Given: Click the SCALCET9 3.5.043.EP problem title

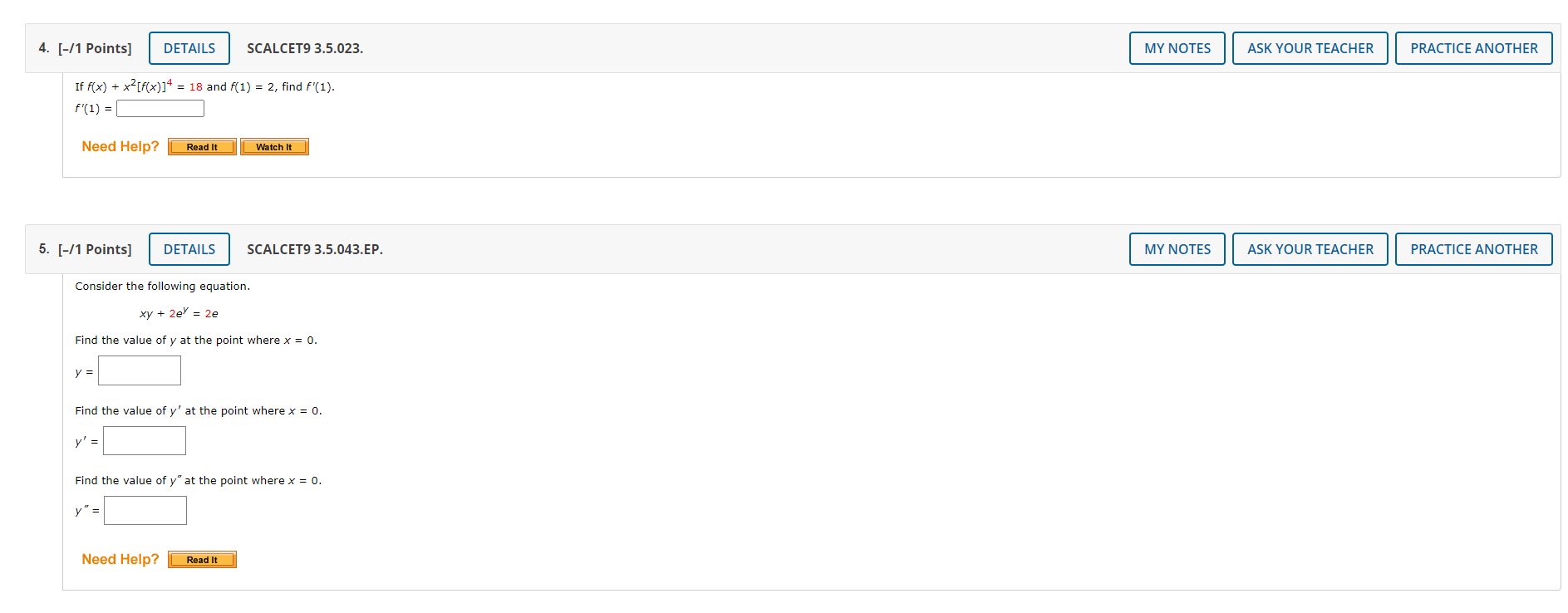Looking at the screenshot, I should click(x=314, y=249).
